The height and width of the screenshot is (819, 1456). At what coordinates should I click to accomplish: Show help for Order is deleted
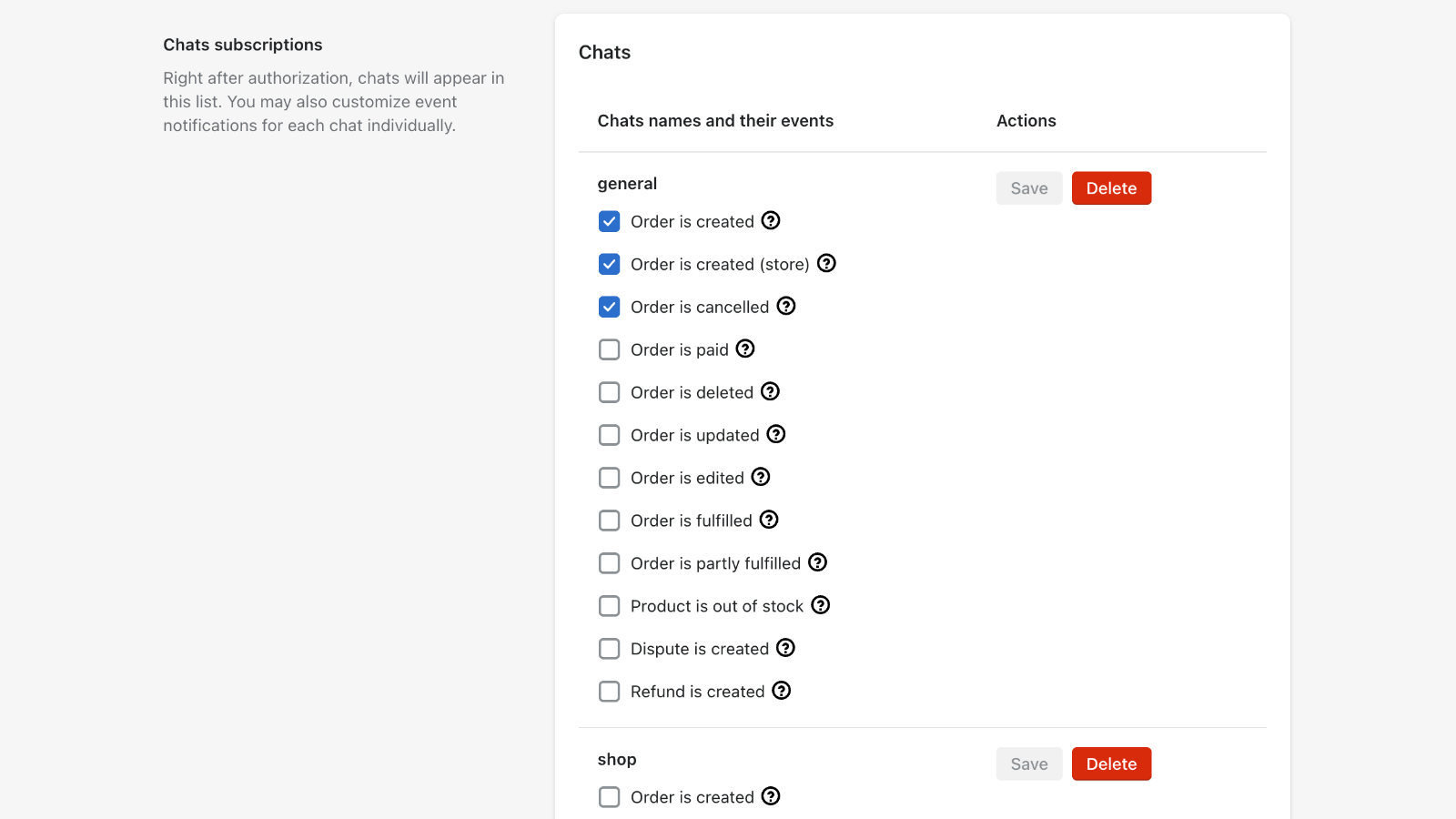(771, 392)
